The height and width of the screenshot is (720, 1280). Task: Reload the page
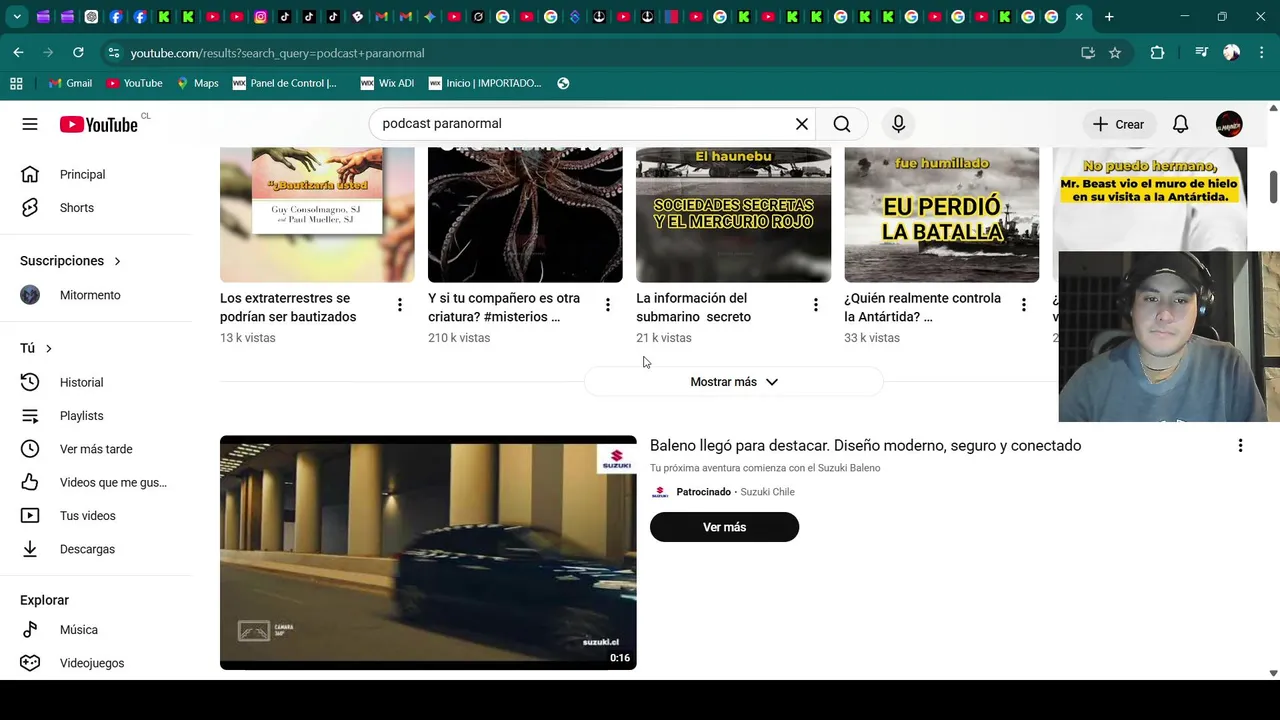click(78, 53)
